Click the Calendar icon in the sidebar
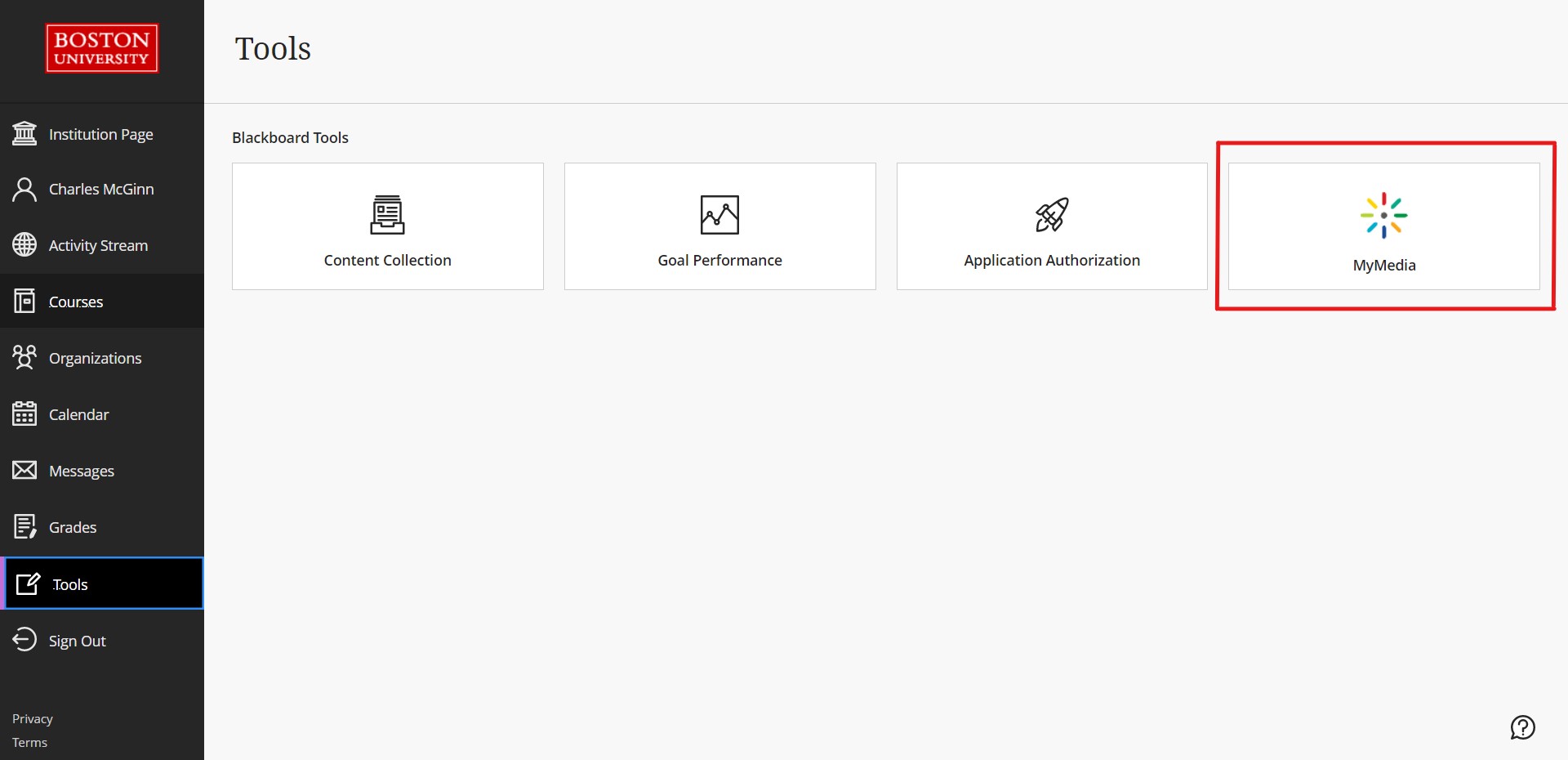Screen dimensions: 1568x760 click(x=24, y=414)
